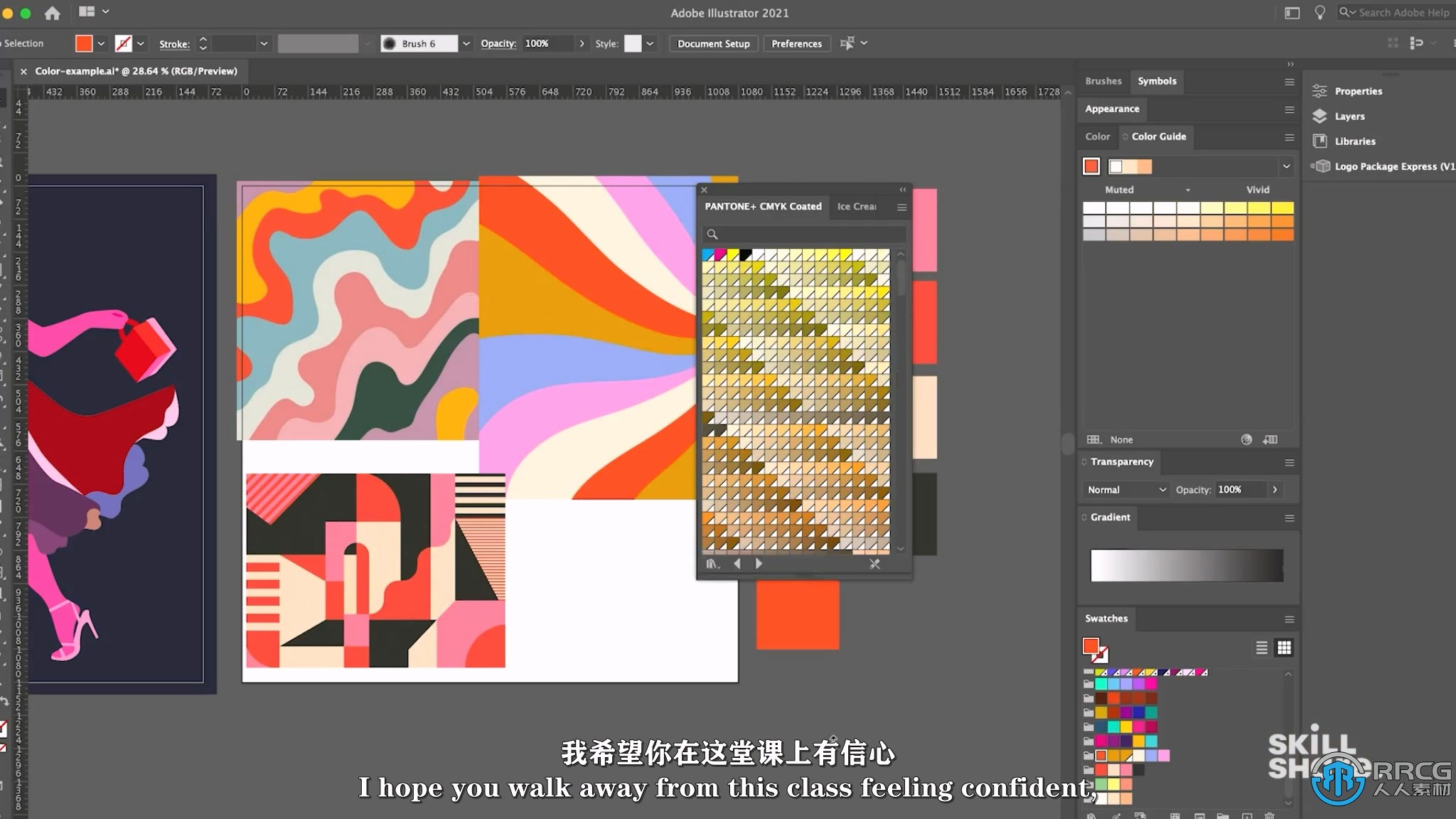Viewport: 1456px width, 819px height.
Task: Open the Swatches panel menu icon
Action: [x=1289, y=619]
